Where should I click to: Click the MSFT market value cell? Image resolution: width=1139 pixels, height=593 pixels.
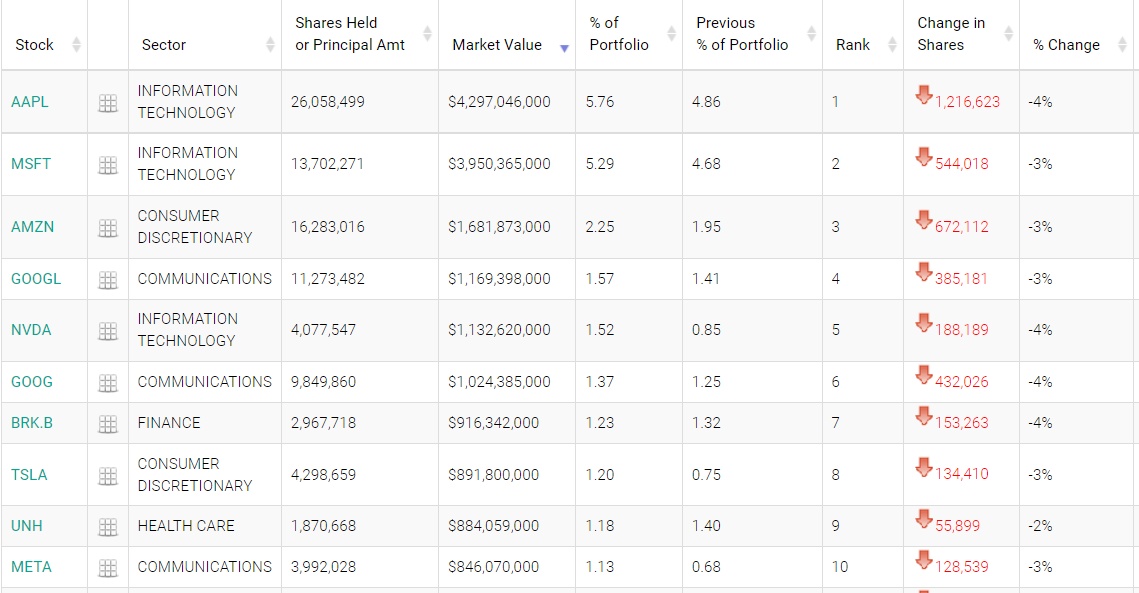click(x=499, y=164)
